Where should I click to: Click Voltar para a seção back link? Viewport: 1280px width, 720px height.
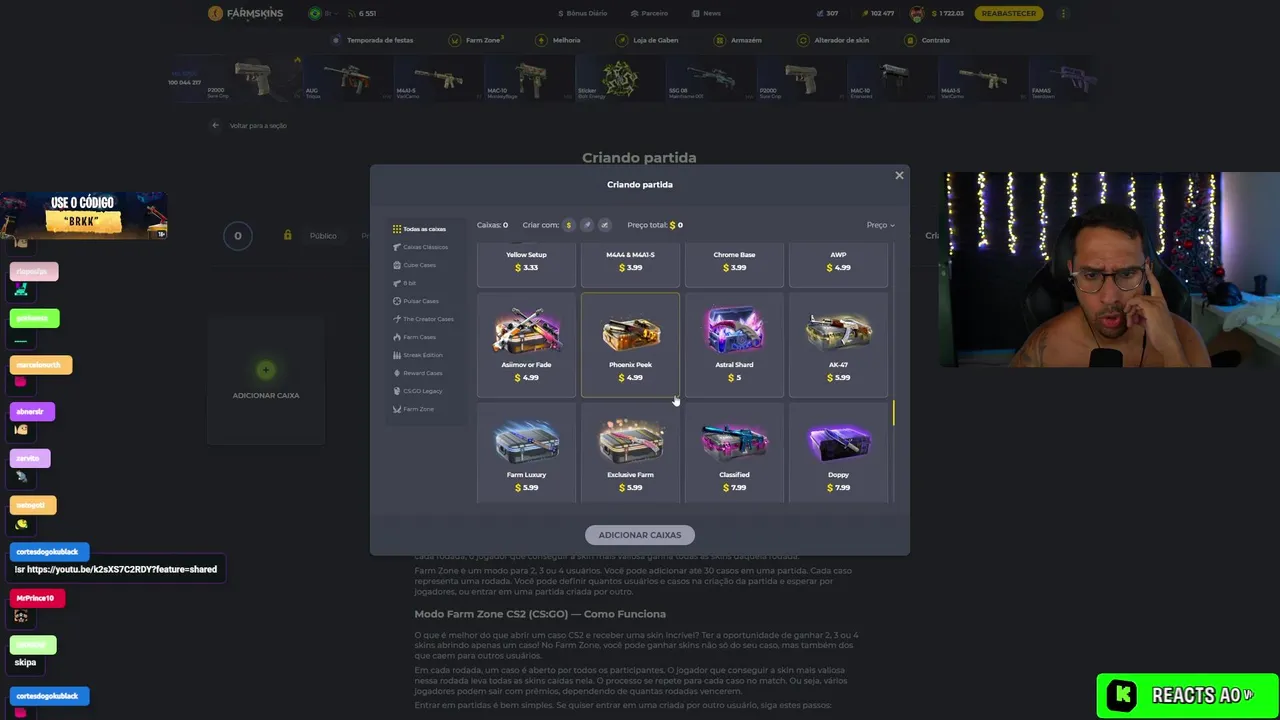tap(249, 126)
